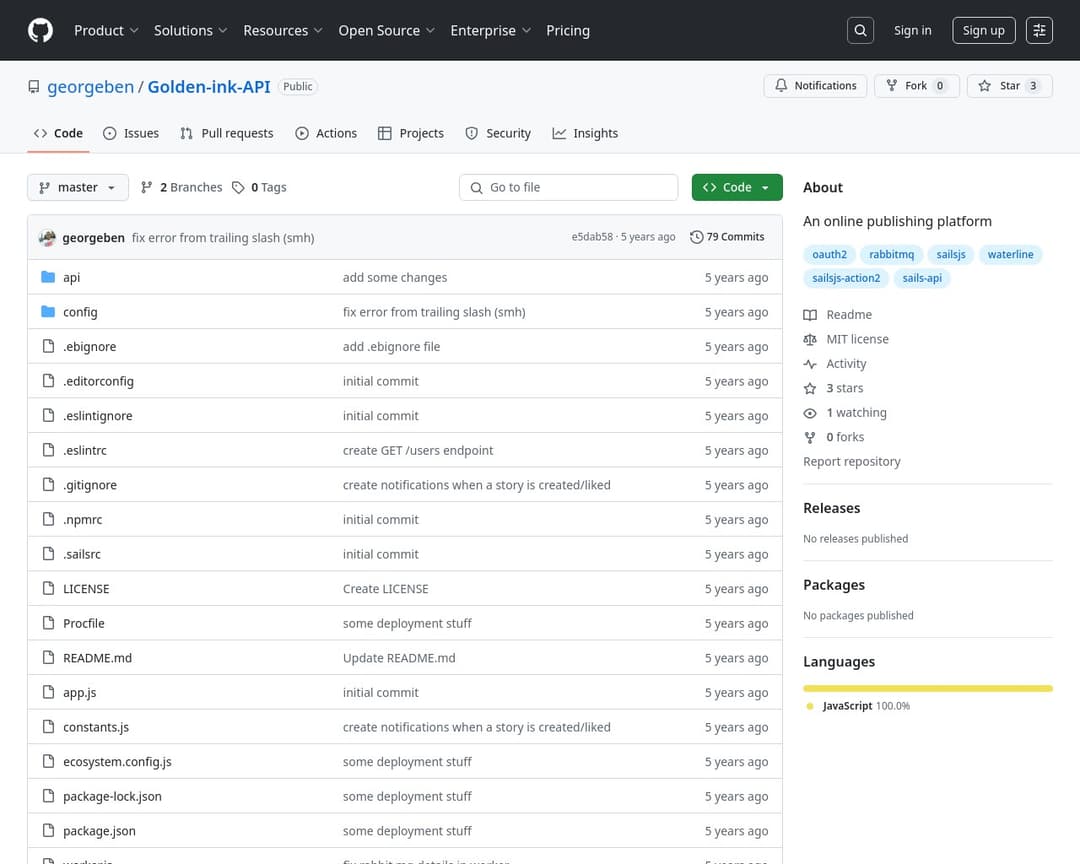Switch to the Projects tab
1080x864 pixels.
pyautogui.click(x=411, y=134)
